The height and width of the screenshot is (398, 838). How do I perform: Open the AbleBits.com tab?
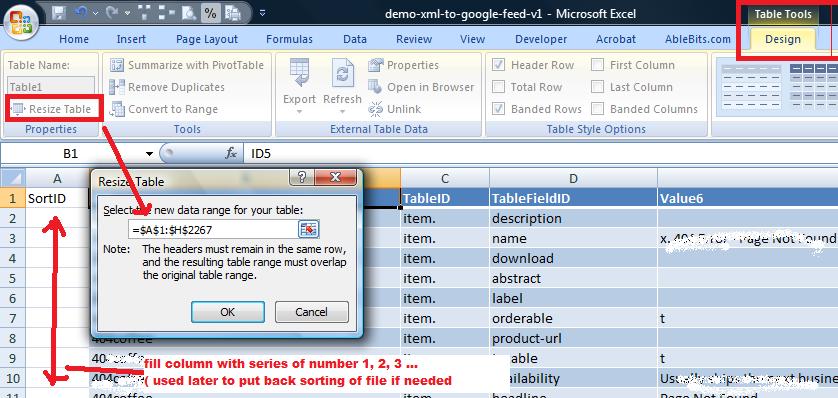(697, 39)
